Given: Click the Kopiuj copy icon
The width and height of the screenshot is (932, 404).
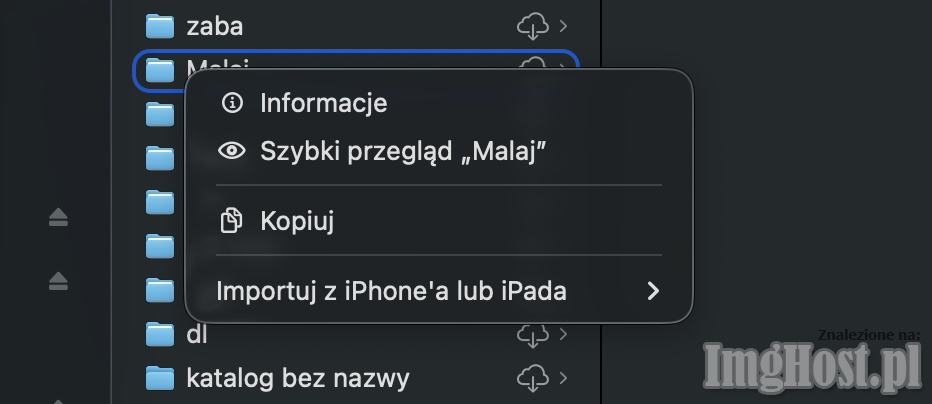Looking at the screenshot, I should pyautogui.click(x=232, y=220).
